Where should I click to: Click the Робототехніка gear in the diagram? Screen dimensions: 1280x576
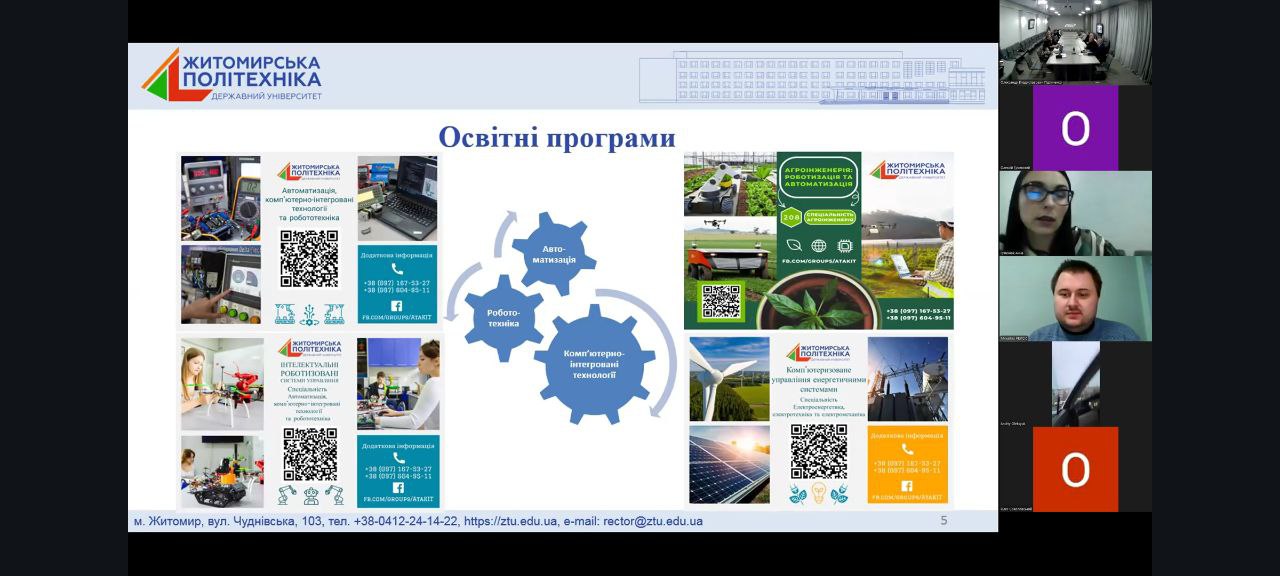click(503, 318)
